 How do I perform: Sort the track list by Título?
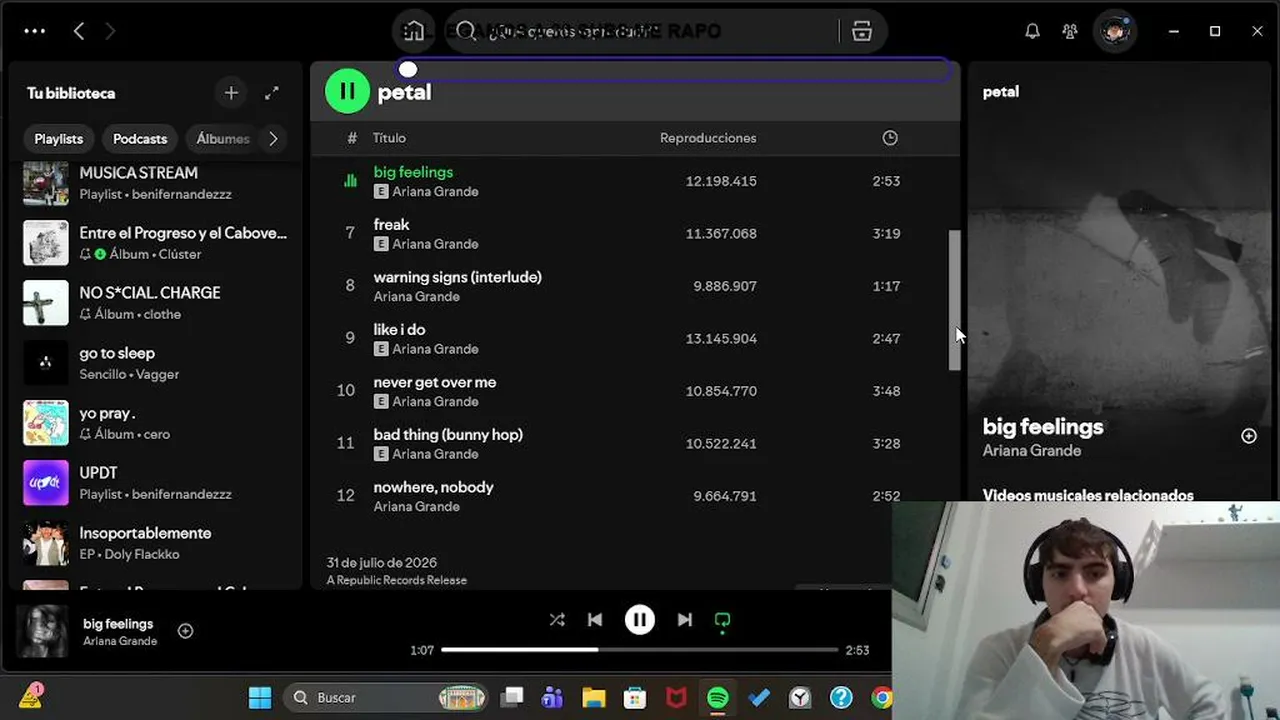389,138
